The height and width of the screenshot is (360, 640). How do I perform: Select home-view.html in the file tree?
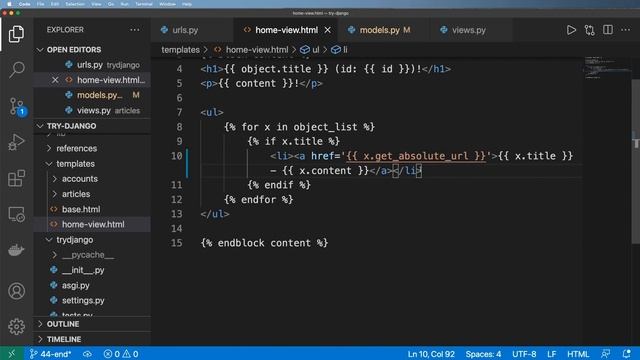pyautogui.click(x=92, y=224)
